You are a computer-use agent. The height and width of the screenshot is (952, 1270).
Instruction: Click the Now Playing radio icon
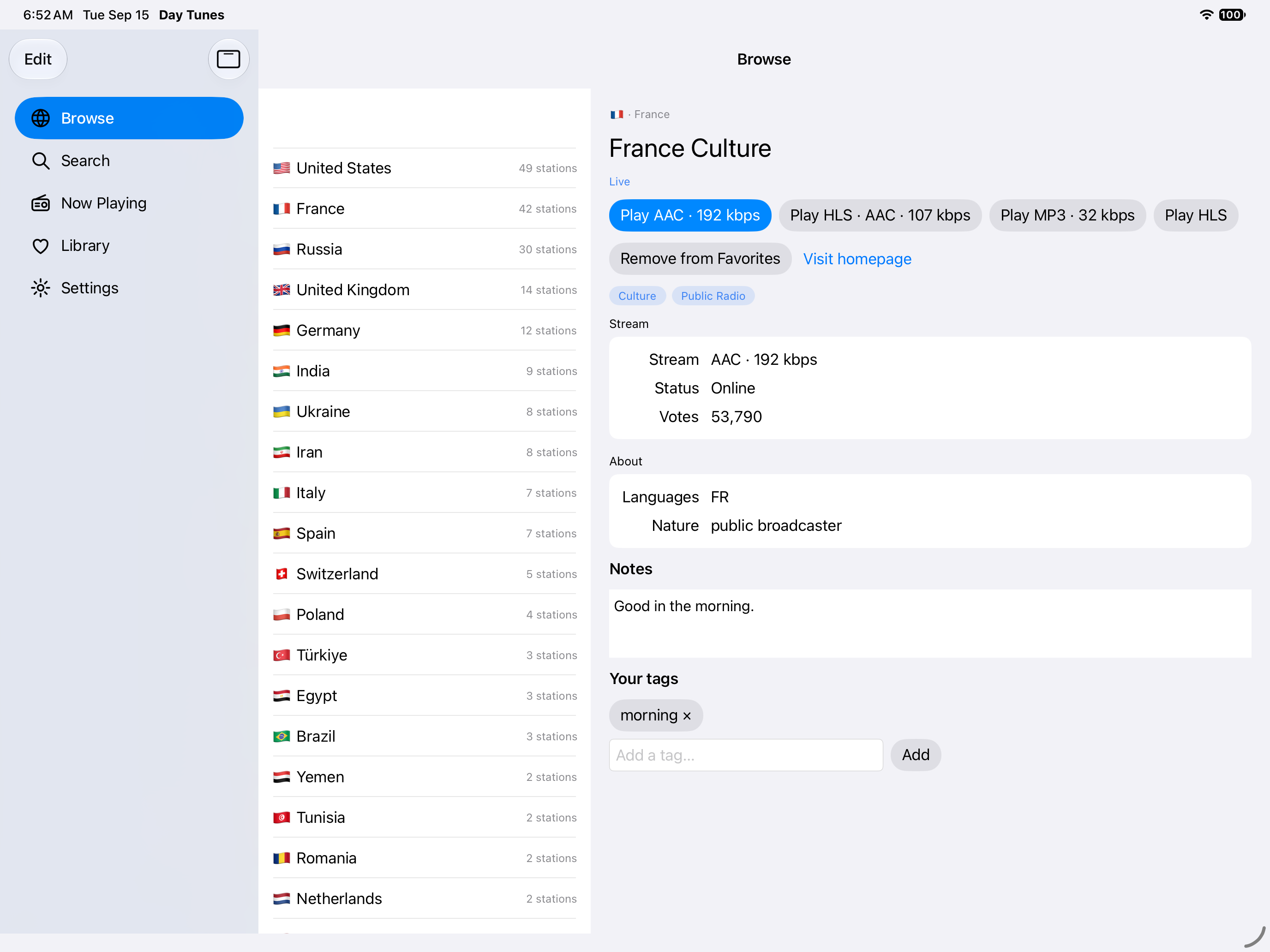40,203
